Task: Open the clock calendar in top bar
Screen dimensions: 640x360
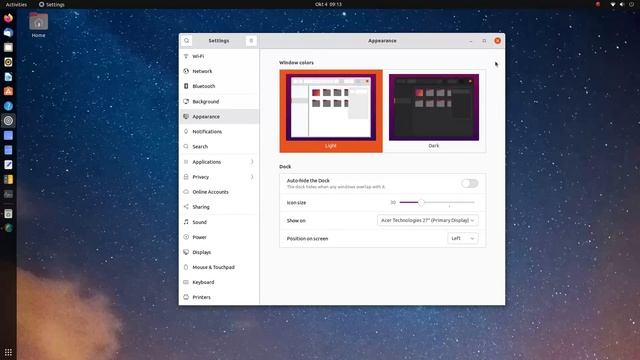Action: (329, 4)
